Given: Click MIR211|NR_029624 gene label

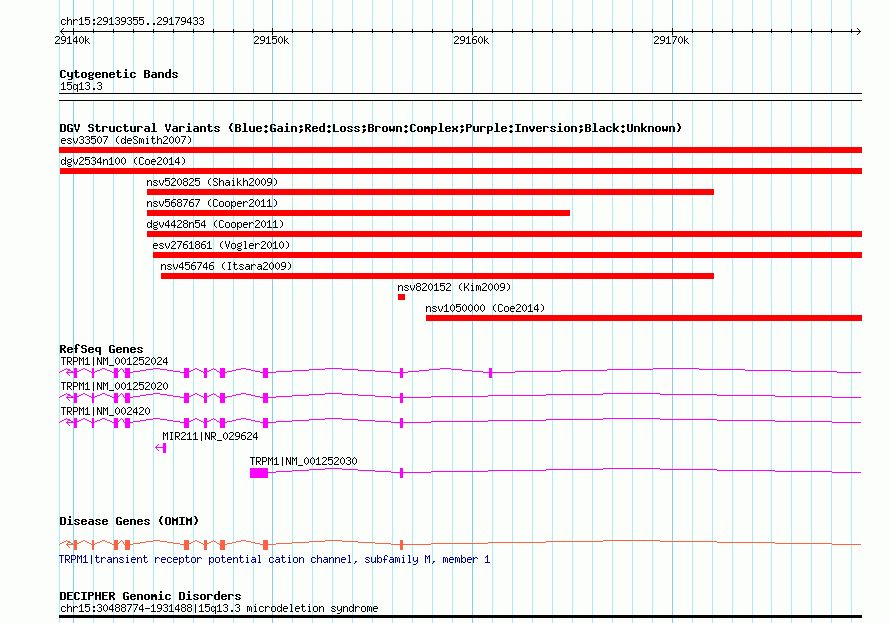Looking at the screenshot, I should tap(210, 436).
